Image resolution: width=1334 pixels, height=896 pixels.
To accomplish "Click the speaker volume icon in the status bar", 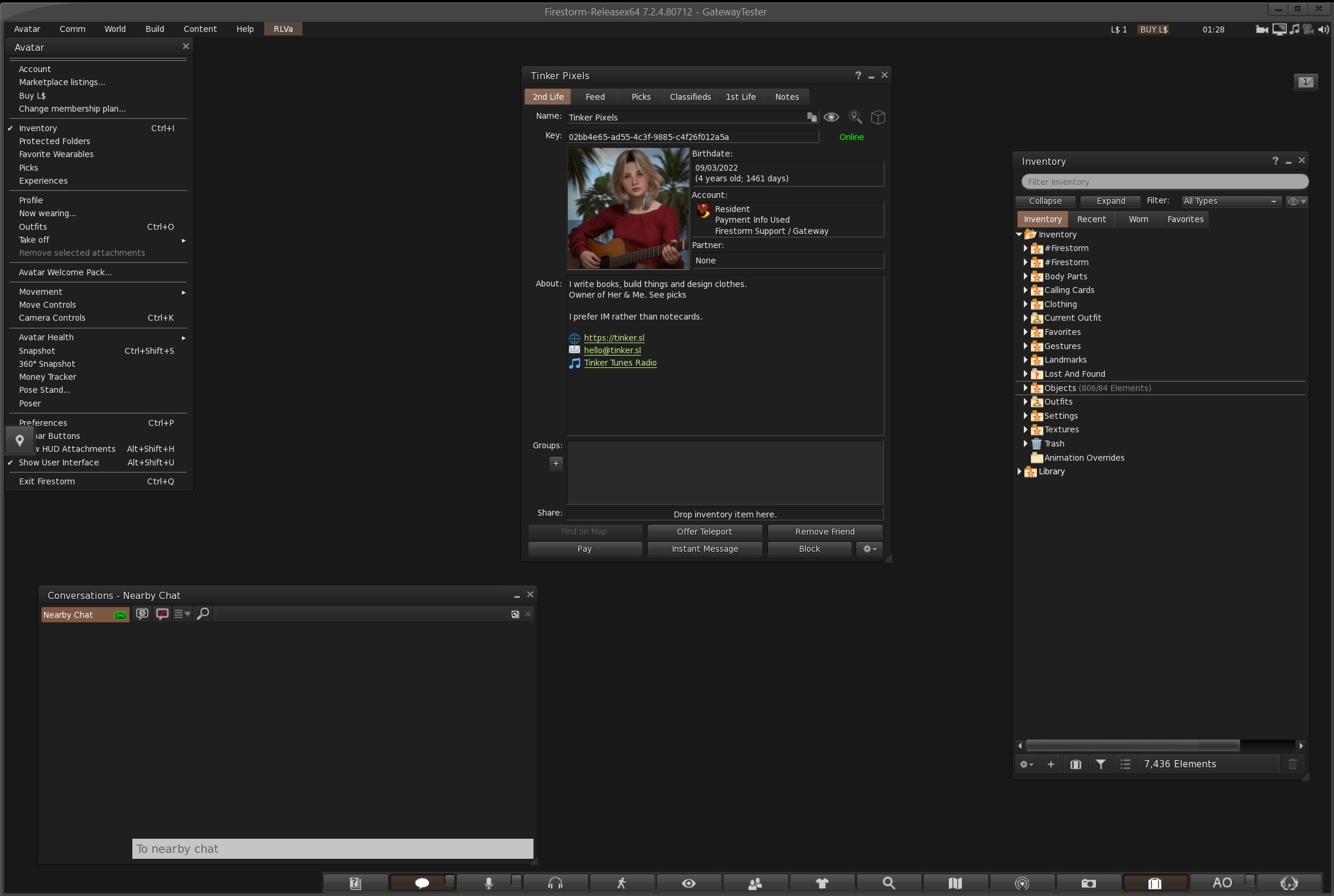I will (1323, 29).
